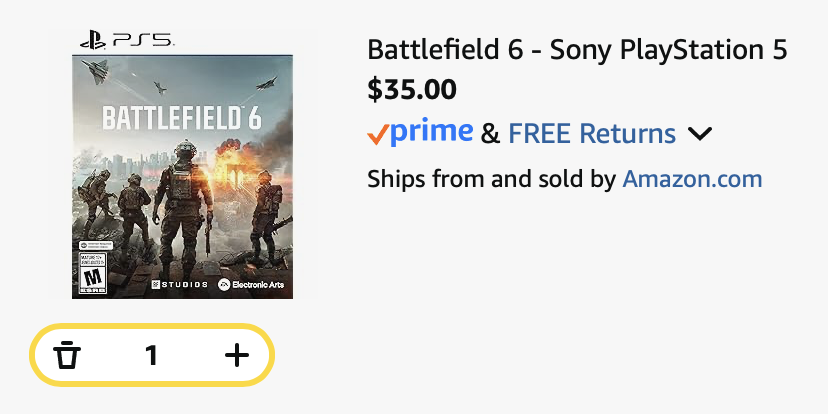Click the quantity number 1
Screen dimensions: 828x414
click(x=151, y=354)
